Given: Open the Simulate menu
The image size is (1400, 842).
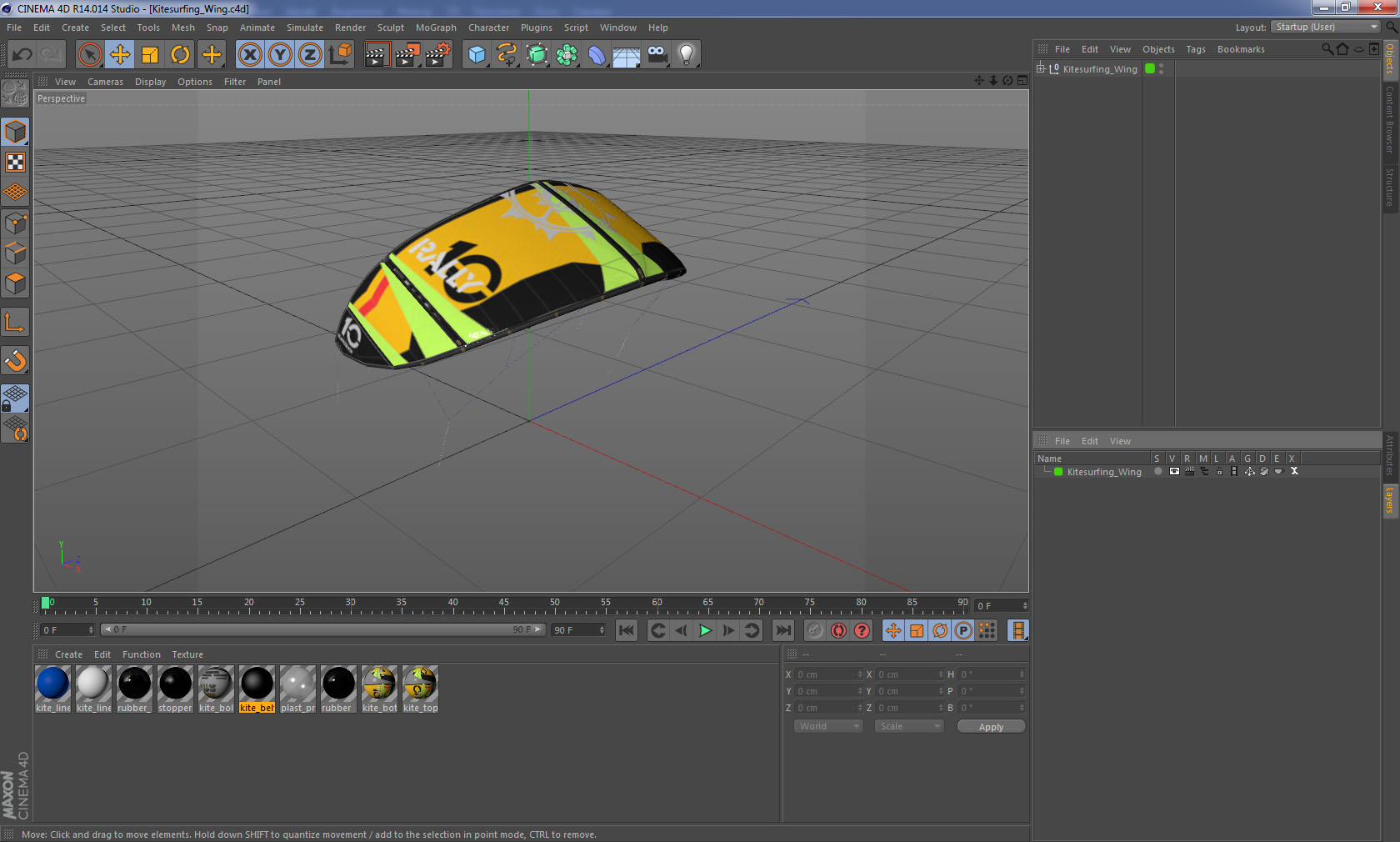Looking at the screenshot, I should [305, 28].
